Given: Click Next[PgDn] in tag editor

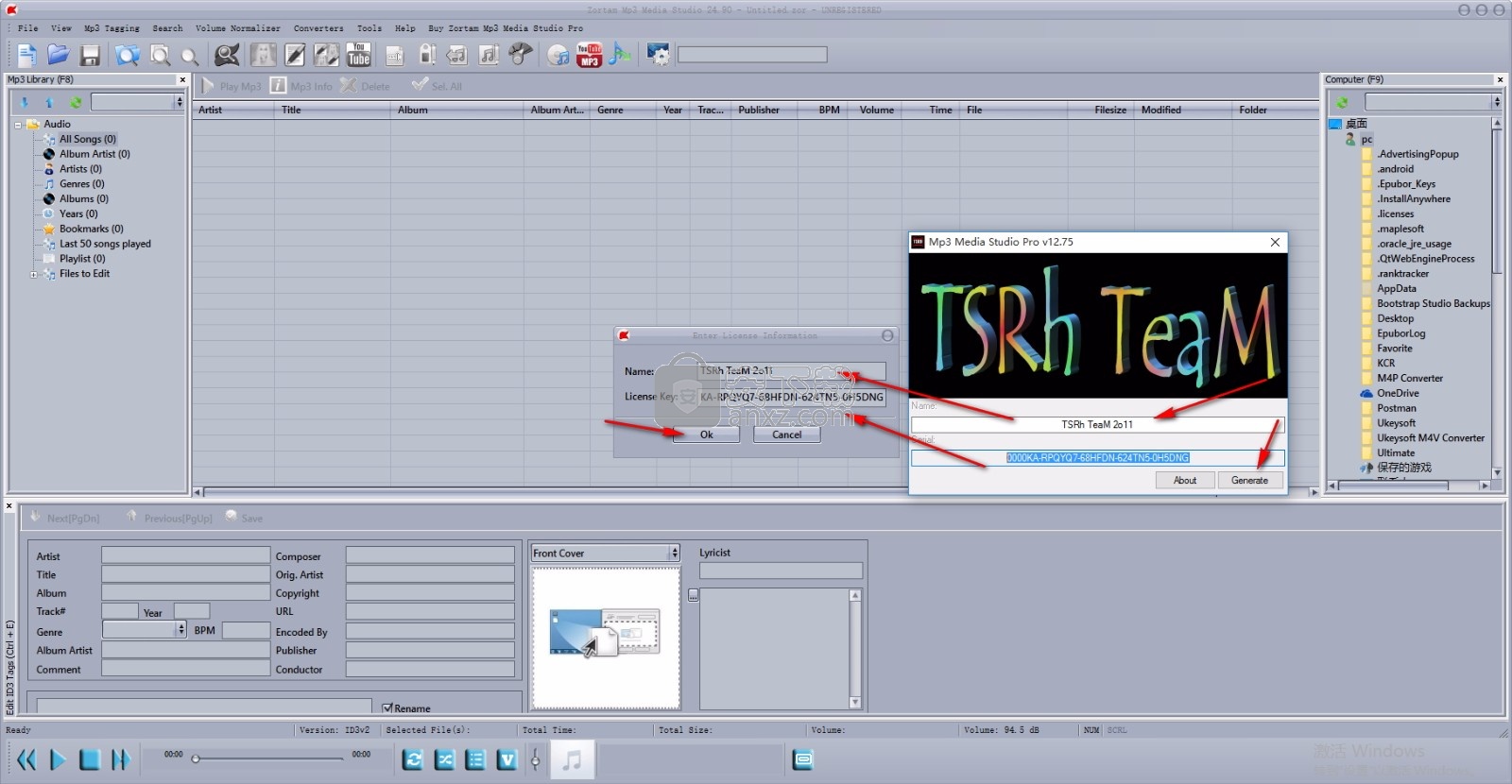Looking at the screenshot, I should pyautogui.click(x=64, y=518).
